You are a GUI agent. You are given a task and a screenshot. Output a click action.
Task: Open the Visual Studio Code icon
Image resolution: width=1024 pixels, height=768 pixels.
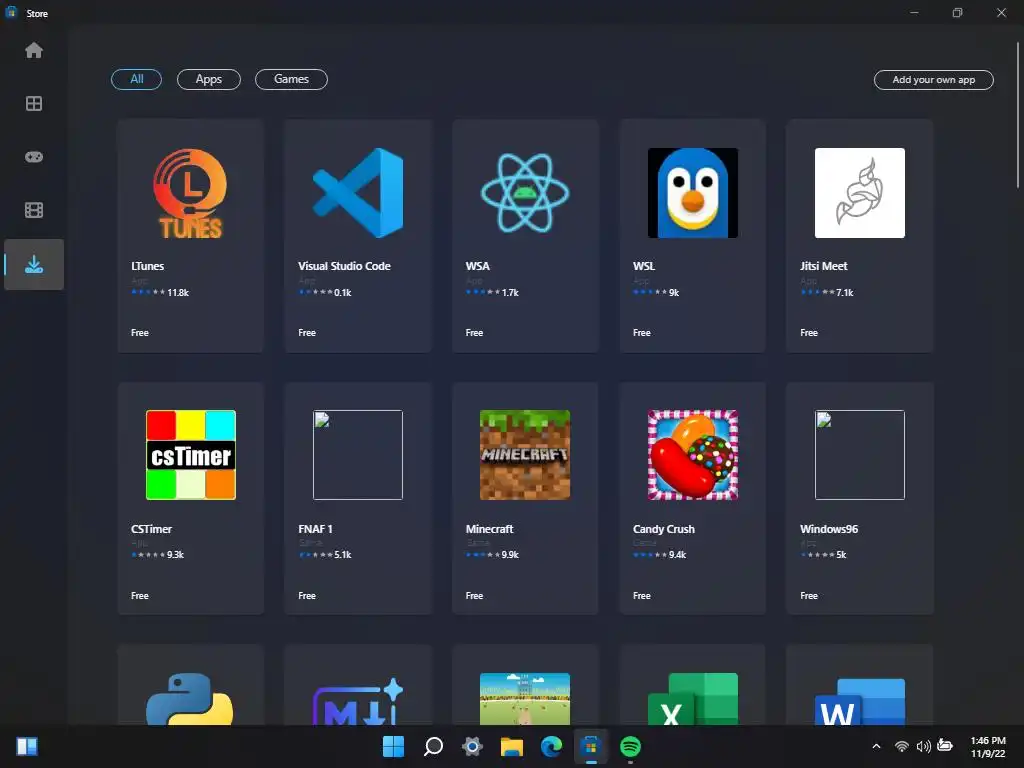(x=358, y=193)
